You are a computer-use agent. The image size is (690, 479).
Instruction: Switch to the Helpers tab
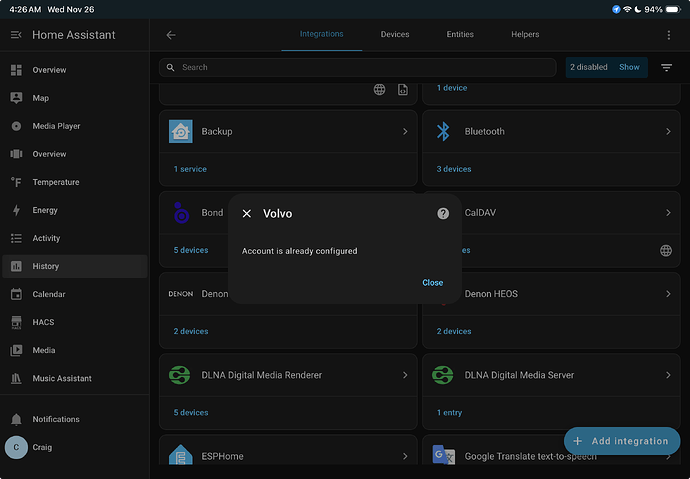point(525,34)
